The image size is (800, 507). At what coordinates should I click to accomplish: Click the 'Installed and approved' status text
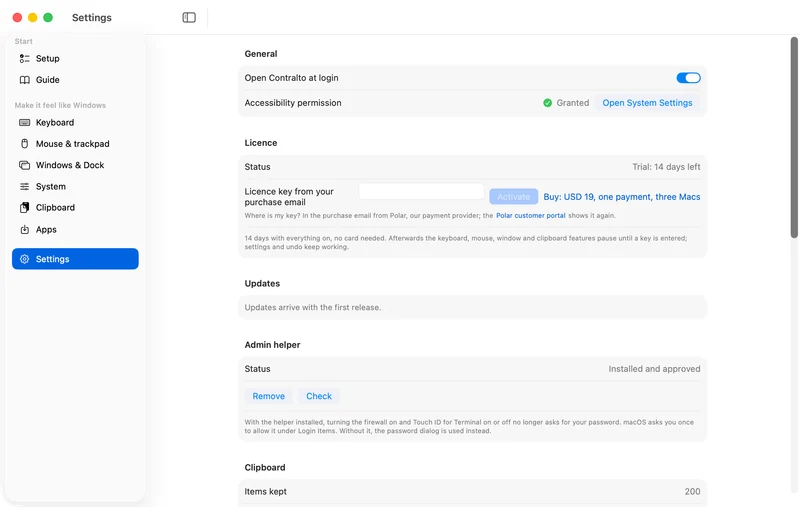pyautogui.click(x=654, y=369)
